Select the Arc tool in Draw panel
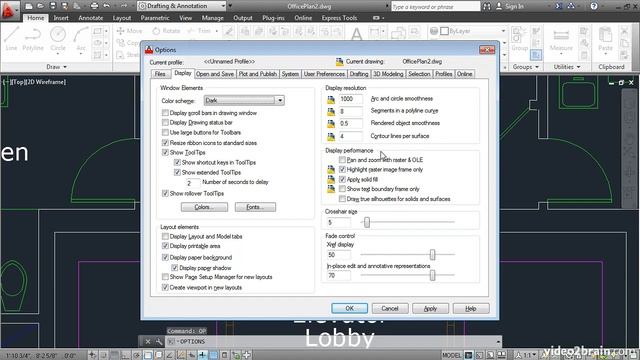The width and height of the screenshot is (640, 360). 81,38
